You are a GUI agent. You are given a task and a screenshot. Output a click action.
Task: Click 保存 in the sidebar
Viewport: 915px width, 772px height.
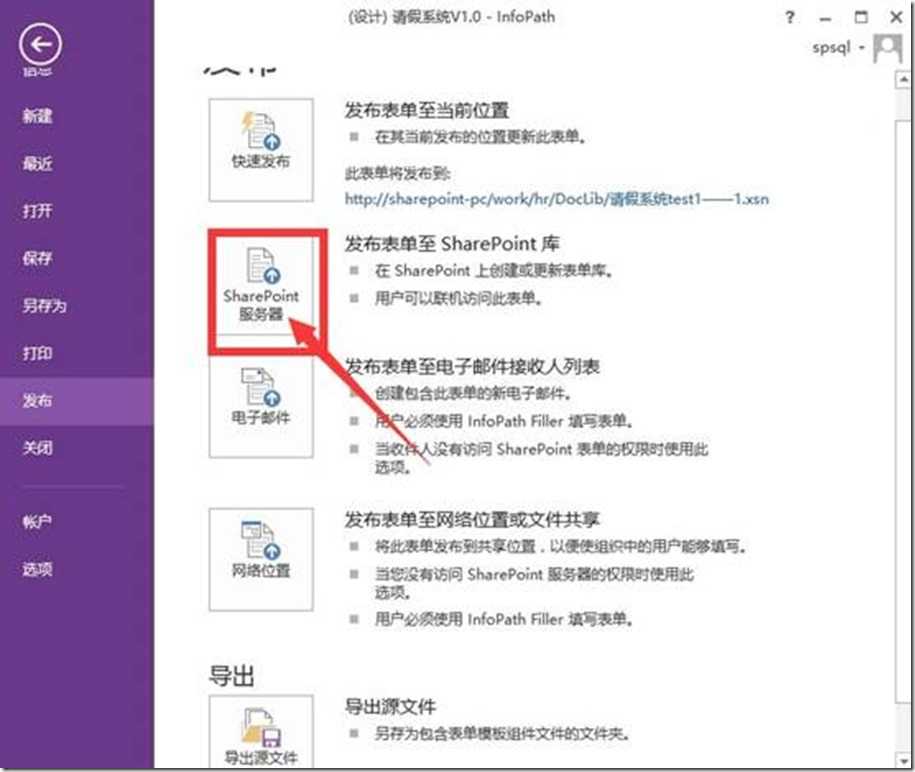(x=37, y=258)
